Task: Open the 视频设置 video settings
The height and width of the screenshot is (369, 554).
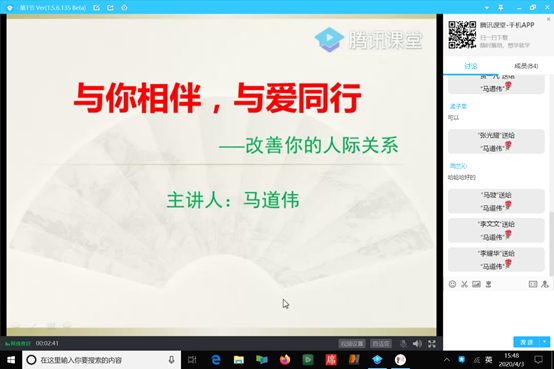Action: pyautogui.click(x=352, y=344)
